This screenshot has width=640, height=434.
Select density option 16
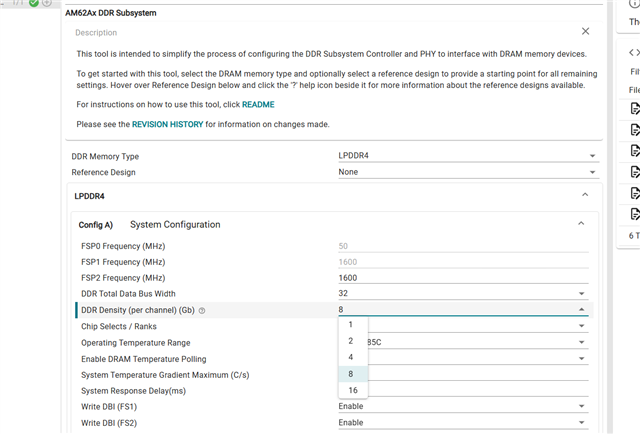(353, 390)
